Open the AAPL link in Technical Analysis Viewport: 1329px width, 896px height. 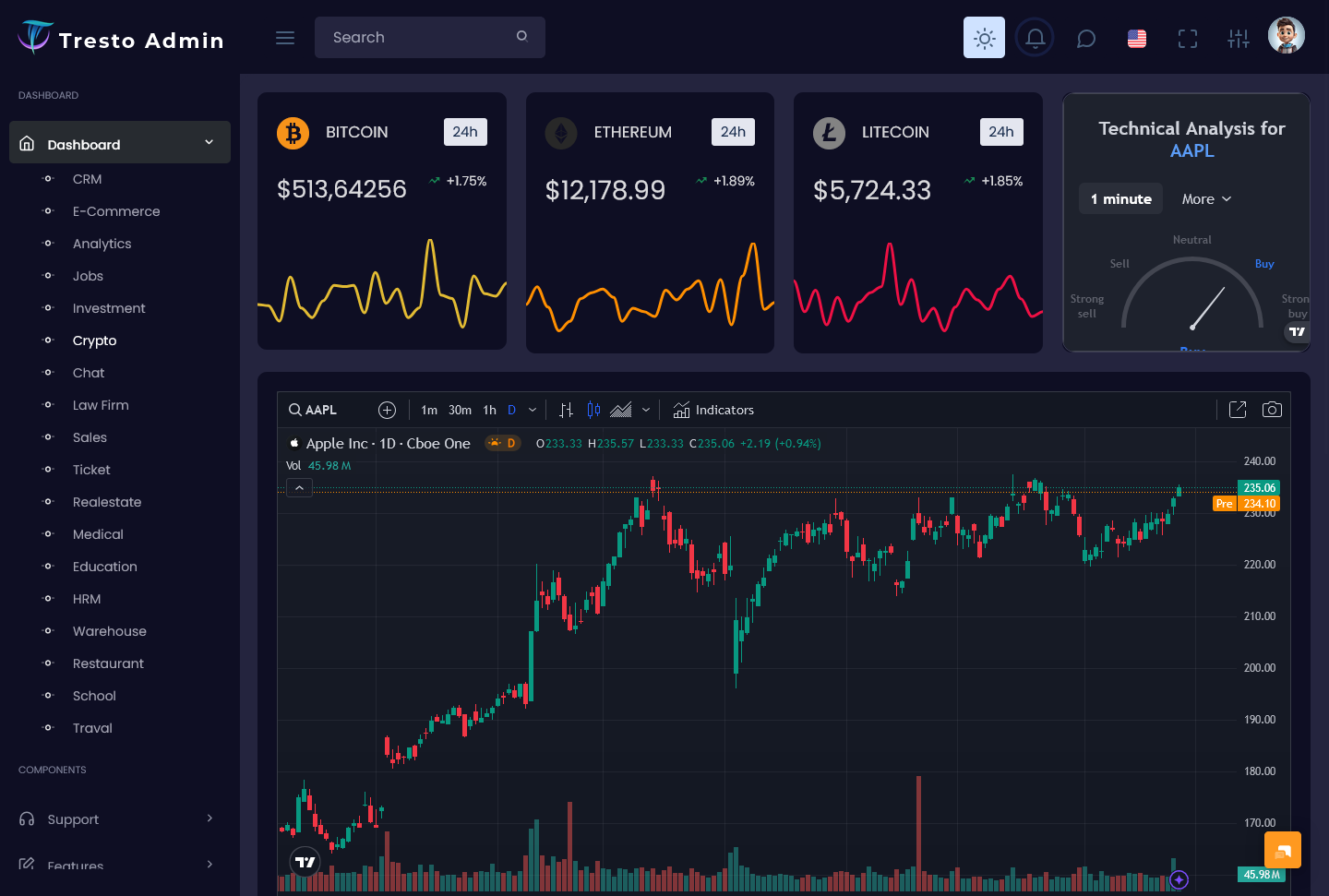click(1191, 150)
